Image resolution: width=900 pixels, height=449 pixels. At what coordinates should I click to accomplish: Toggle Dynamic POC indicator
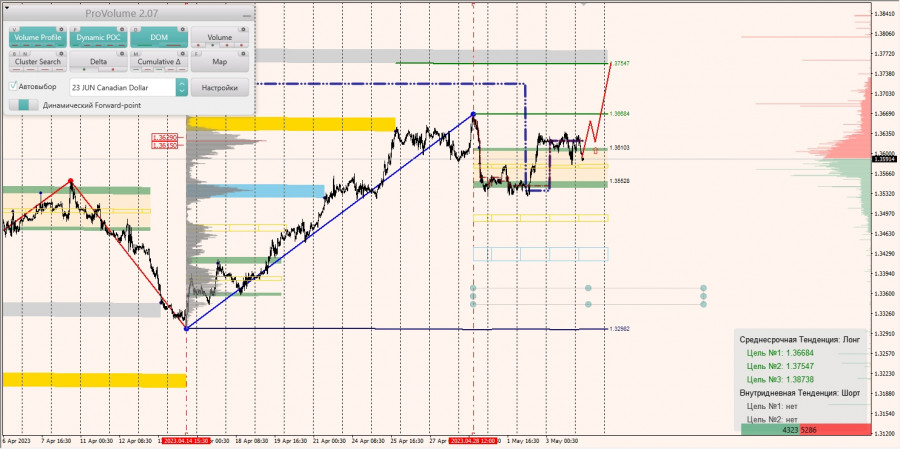pyautogui.click(x=98, y=37)
